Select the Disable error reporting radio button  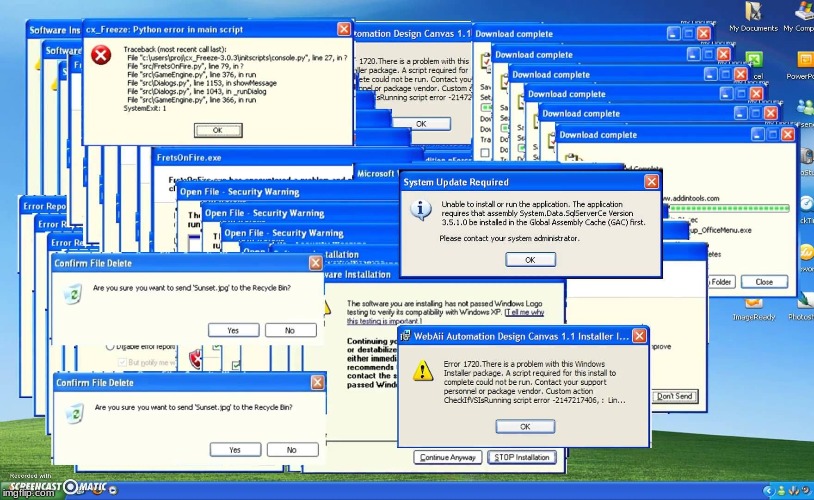110,346
